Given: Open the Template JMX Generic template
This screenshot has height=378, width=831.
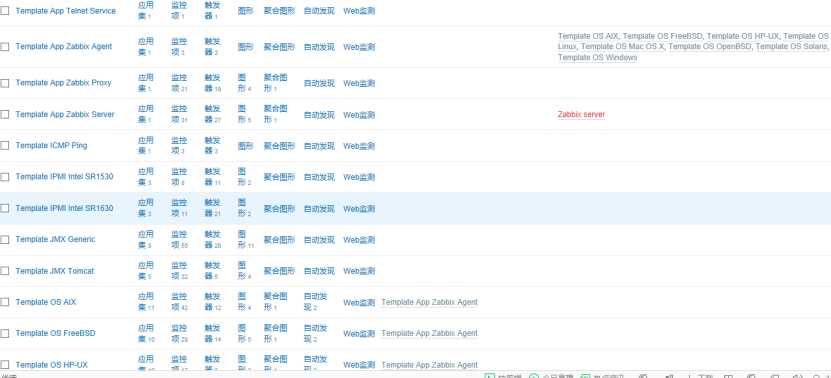Looking at the screenshot, I should click(55, 239).
